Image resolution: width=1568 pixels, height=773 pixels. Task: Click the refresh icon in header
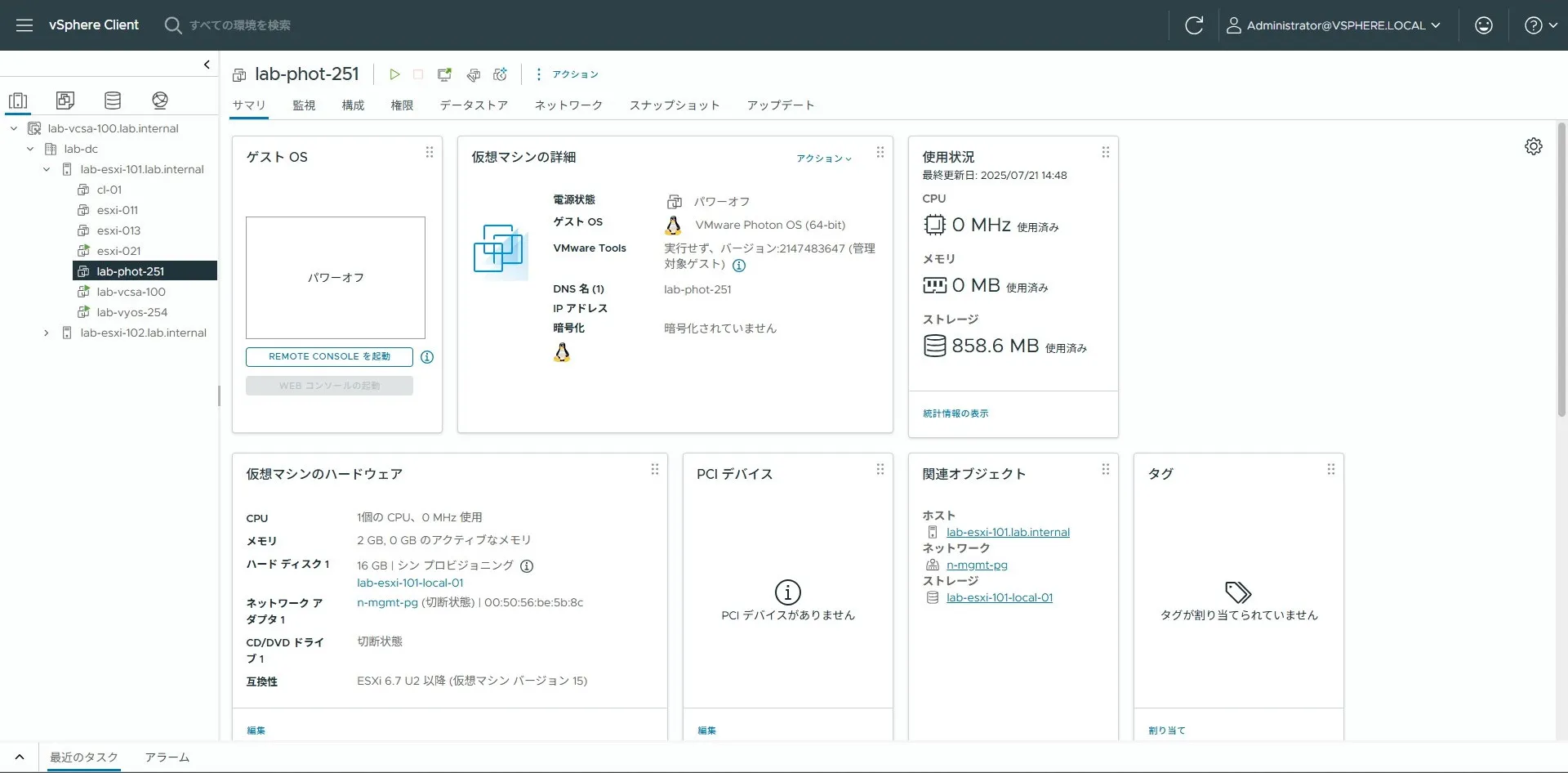(1194, 25)
